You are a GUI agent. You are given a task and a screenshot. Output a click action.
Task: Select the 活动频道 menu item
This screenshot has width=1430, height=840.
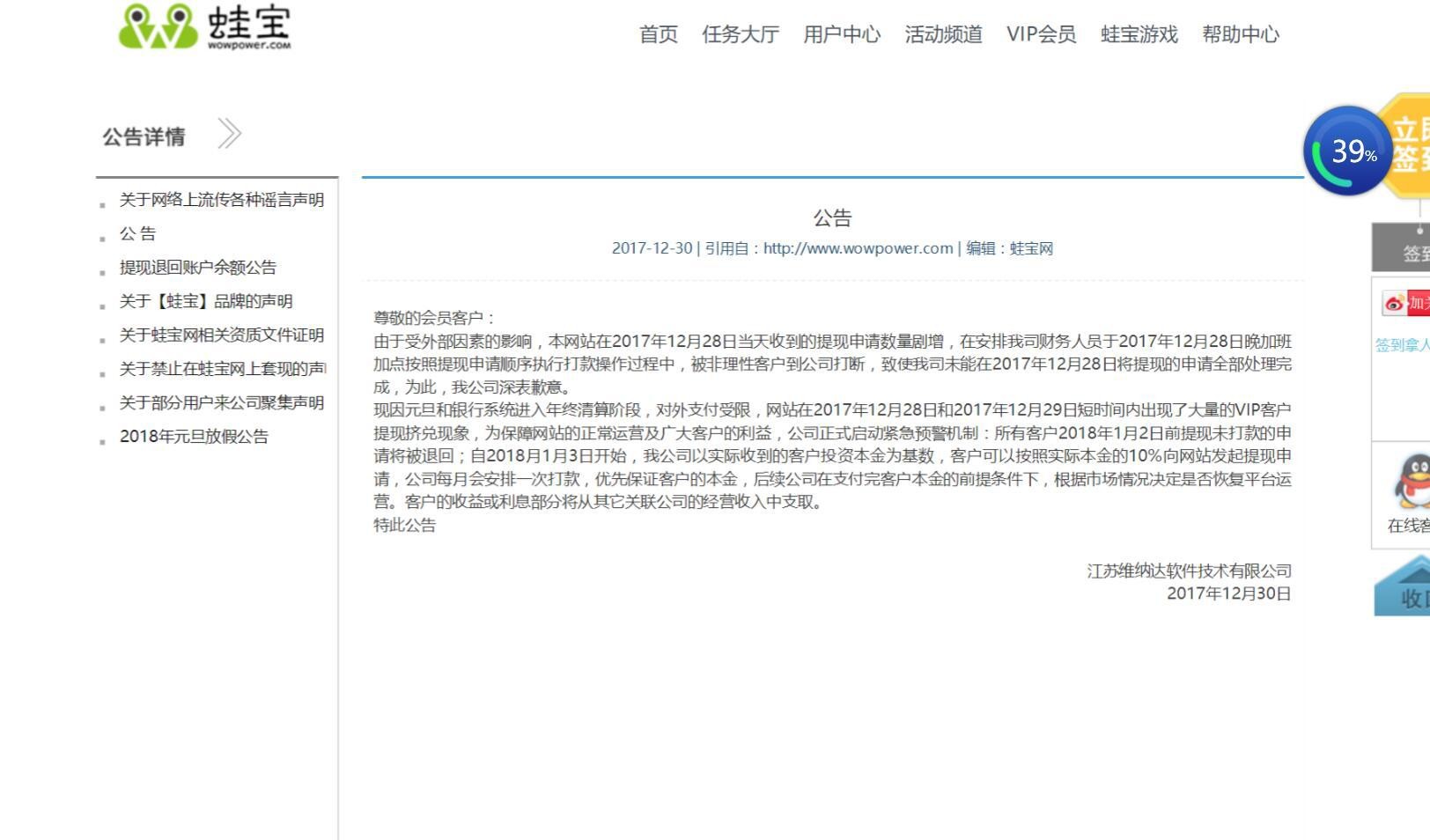pyautogui.click(x=943, y=34)
